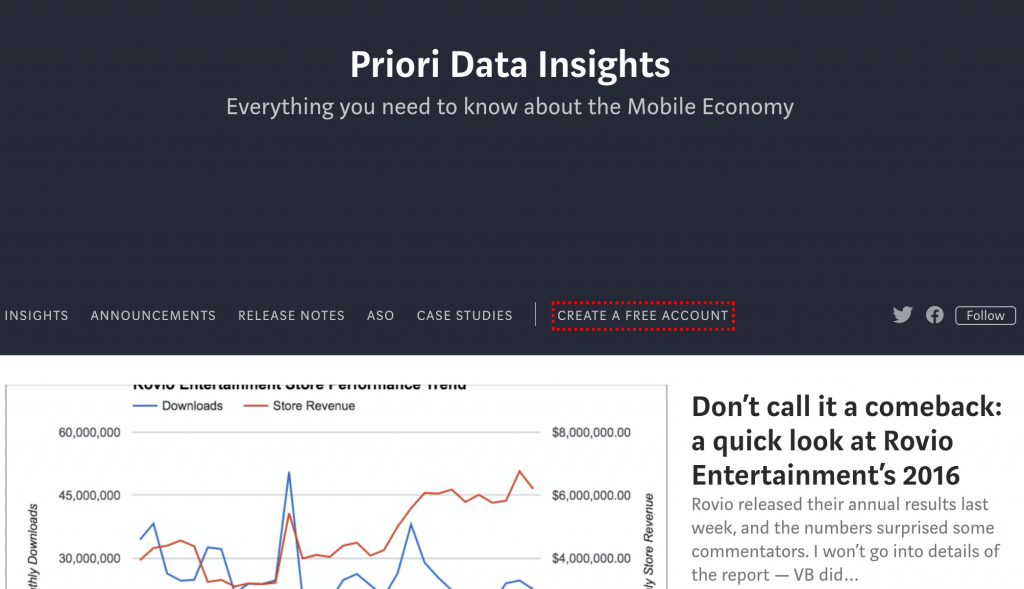
Task: Click the Downloads legend entry
Action: 192,406
